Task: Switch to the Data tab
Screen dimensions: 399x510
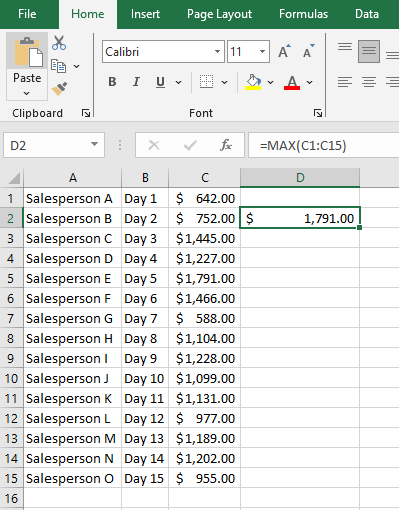Action: tap(367, 14)
